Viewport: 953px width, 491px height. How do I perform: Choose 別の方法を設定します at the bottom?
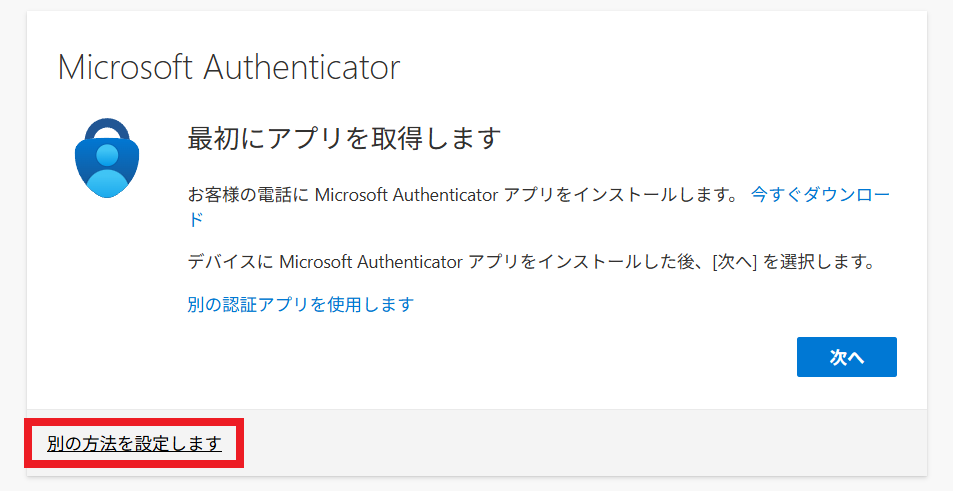134,444
